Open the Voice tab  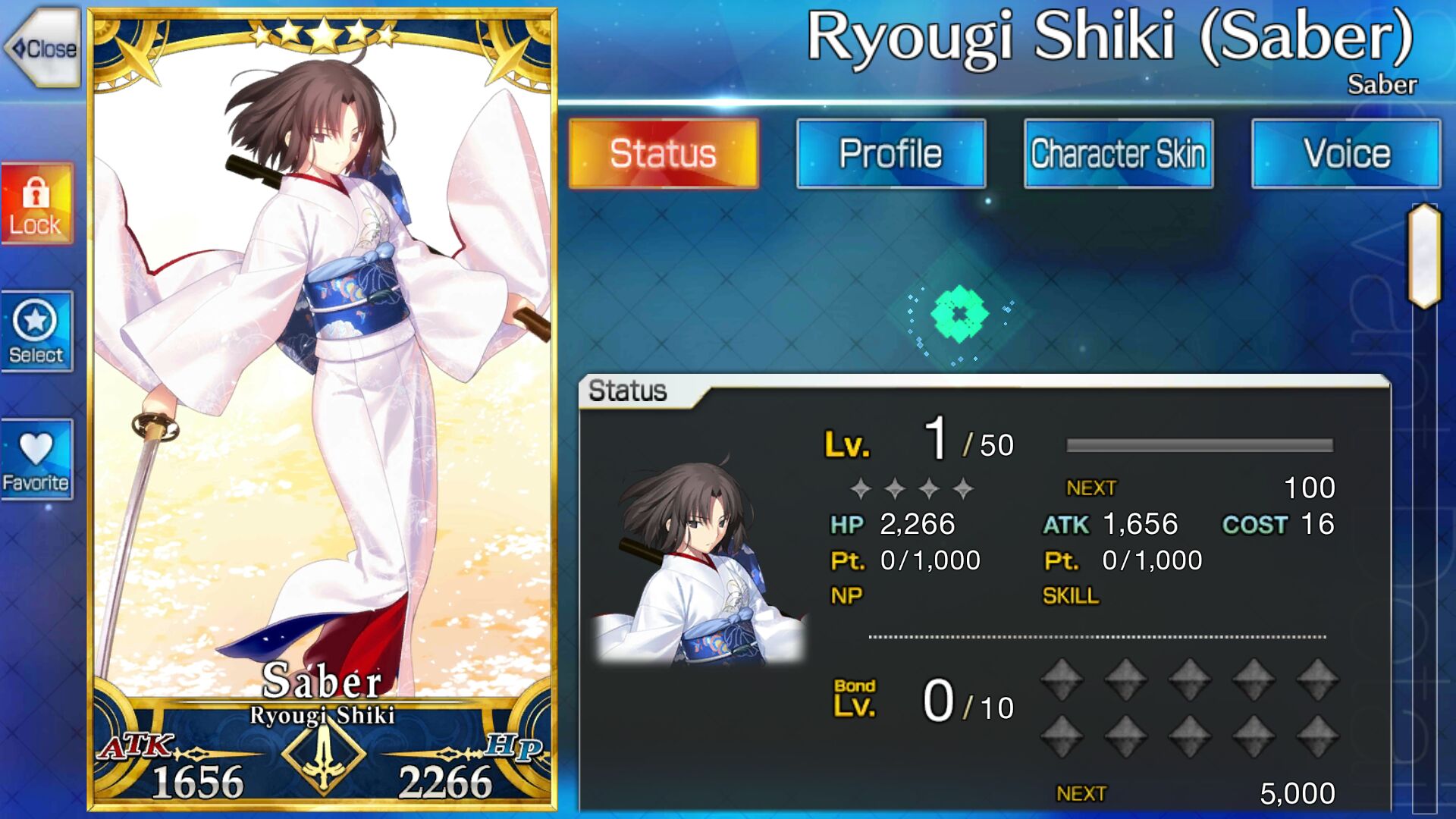(1346, 154)
